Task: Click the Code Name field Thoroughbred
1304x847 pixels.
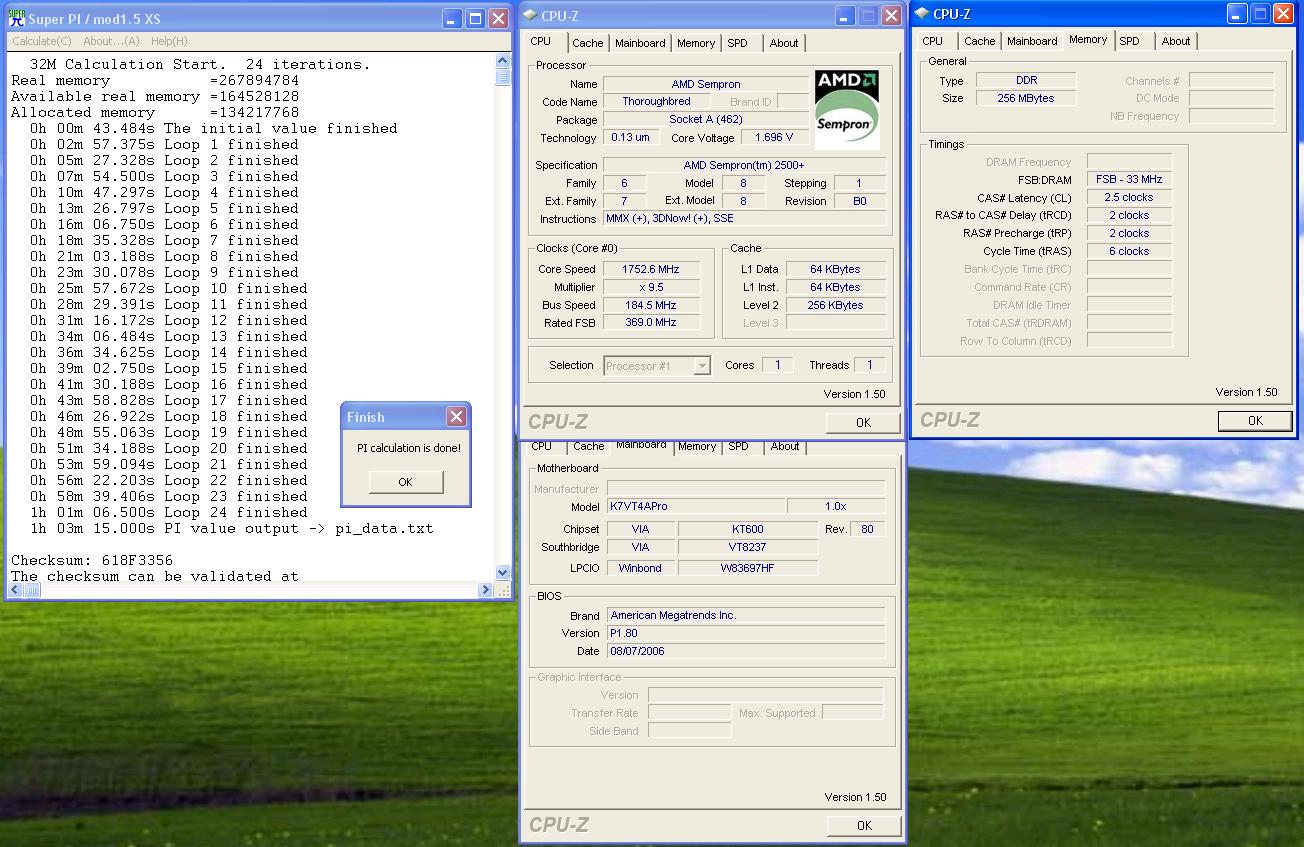Action: coord(656,102)
